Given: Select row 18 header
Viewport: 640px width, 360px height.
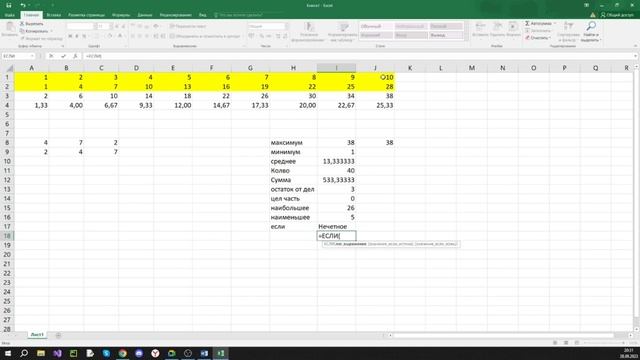Looking at the screenshot, I should pos(7,236).
